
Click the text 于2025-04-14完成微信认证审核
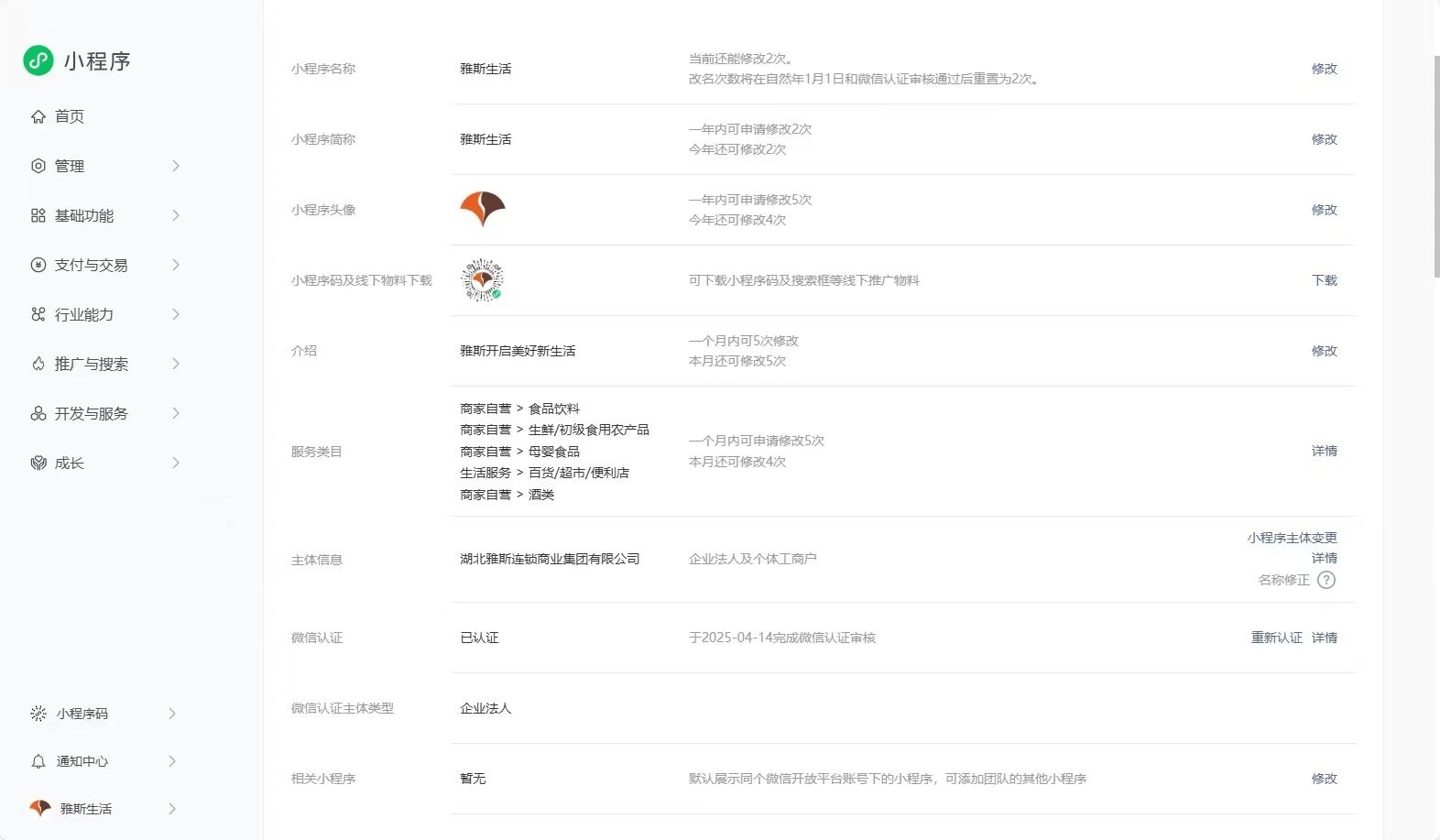(782, 638)
